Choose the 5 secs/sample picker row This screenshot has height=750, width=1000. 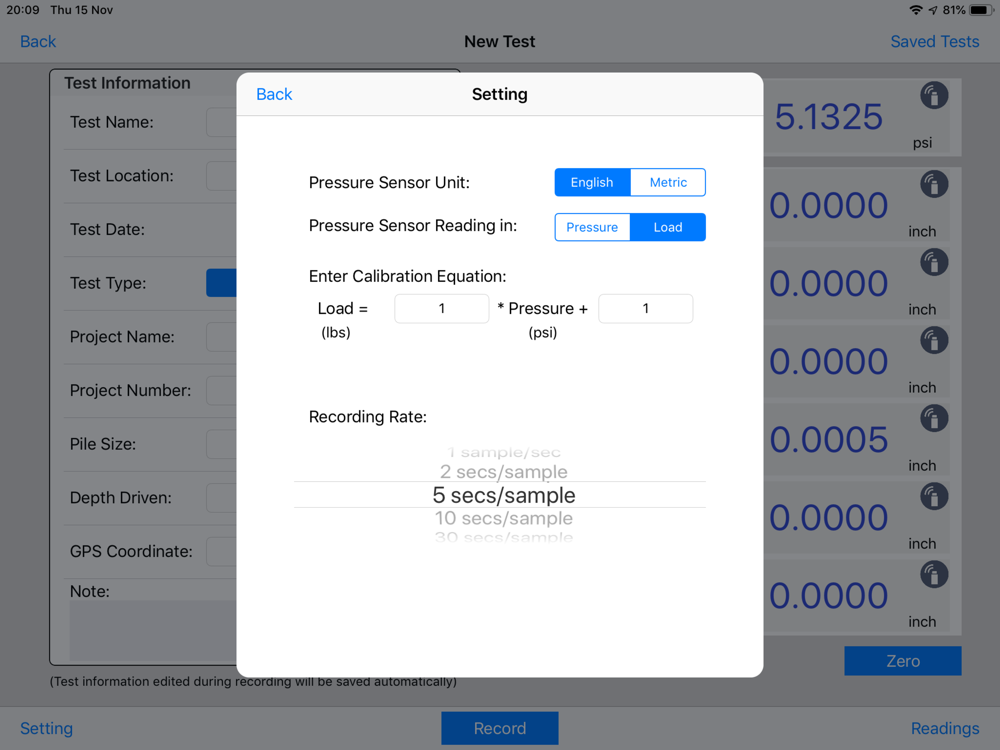tap(500, 495)
